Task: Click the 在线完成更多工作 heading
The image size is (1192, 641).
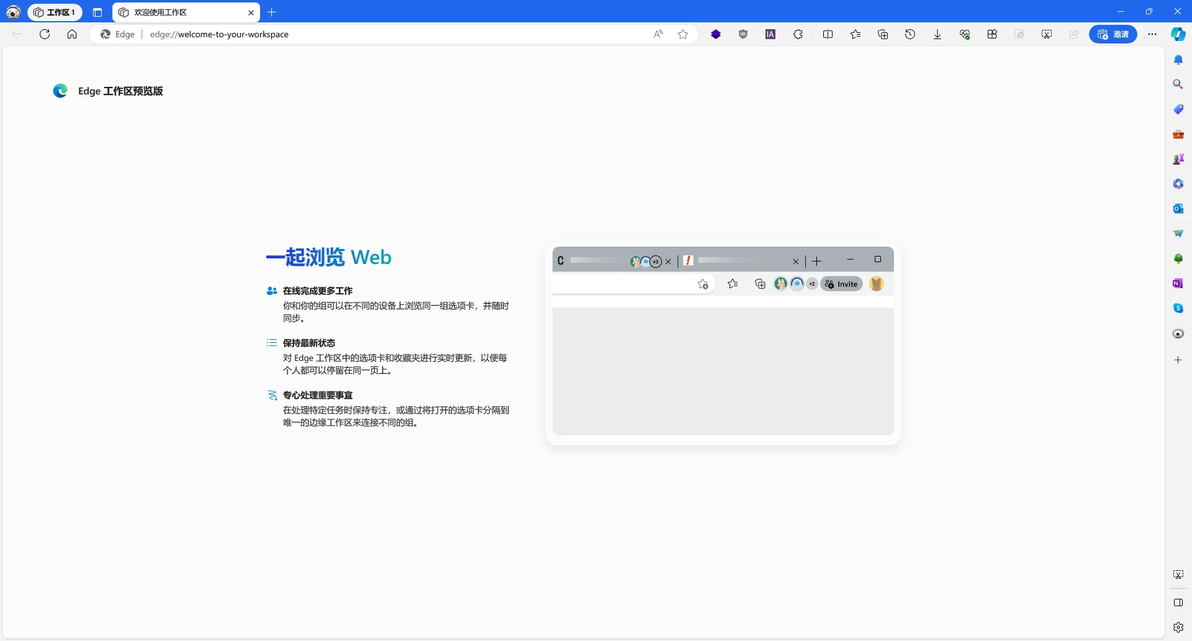Action: [x=318, y=290]
